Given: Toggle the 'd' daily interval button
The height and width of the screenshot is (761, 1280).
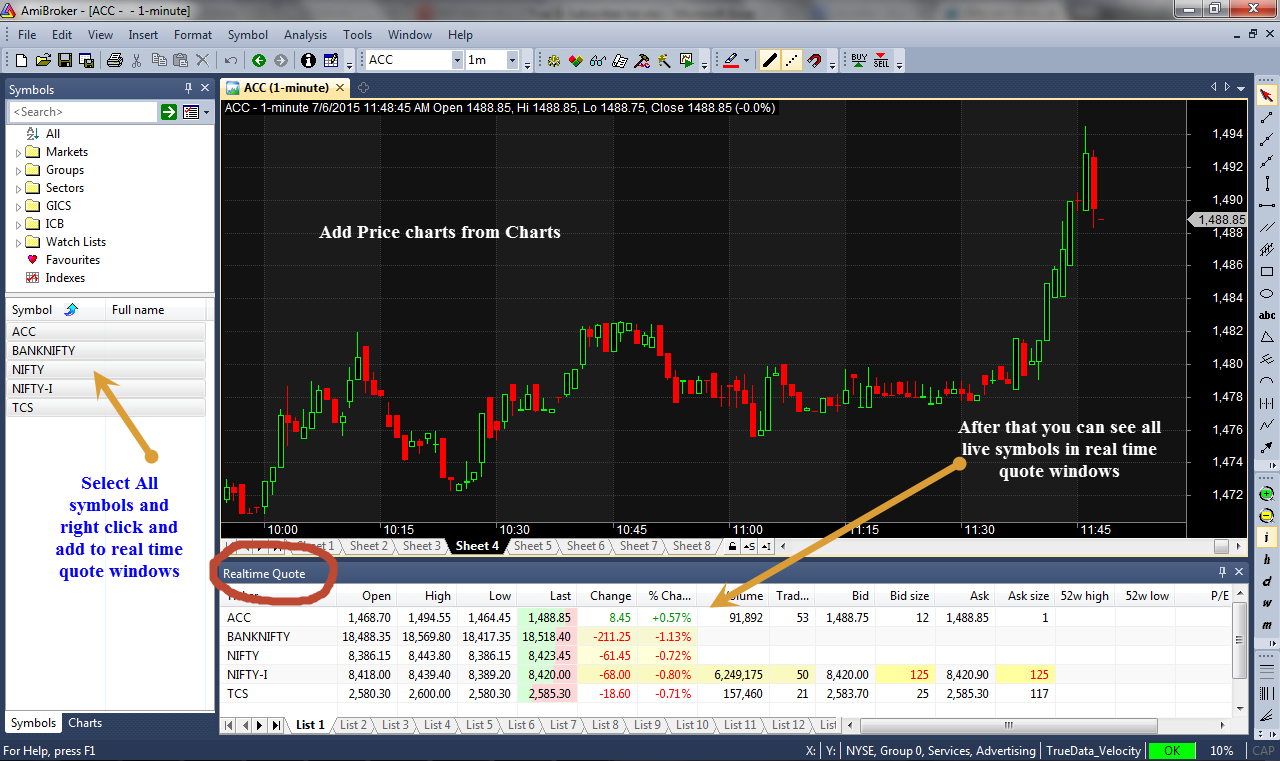Looking at the screenshot, I should 1267,581.
